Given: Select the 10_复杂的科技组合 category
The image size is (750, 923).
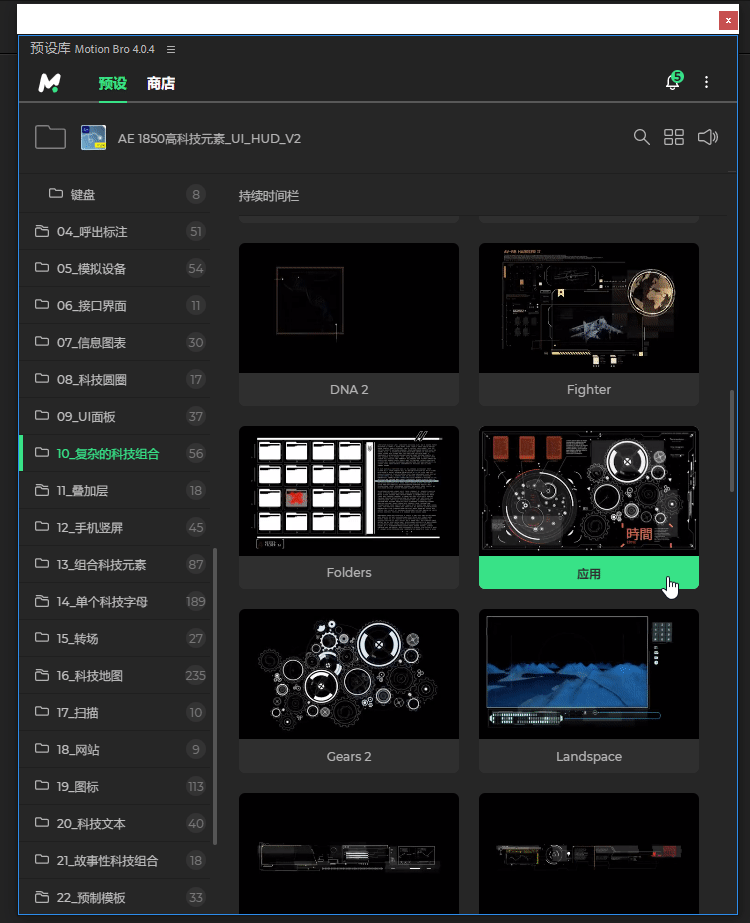Looking at the screenshot, I should [x=115, y=453].
